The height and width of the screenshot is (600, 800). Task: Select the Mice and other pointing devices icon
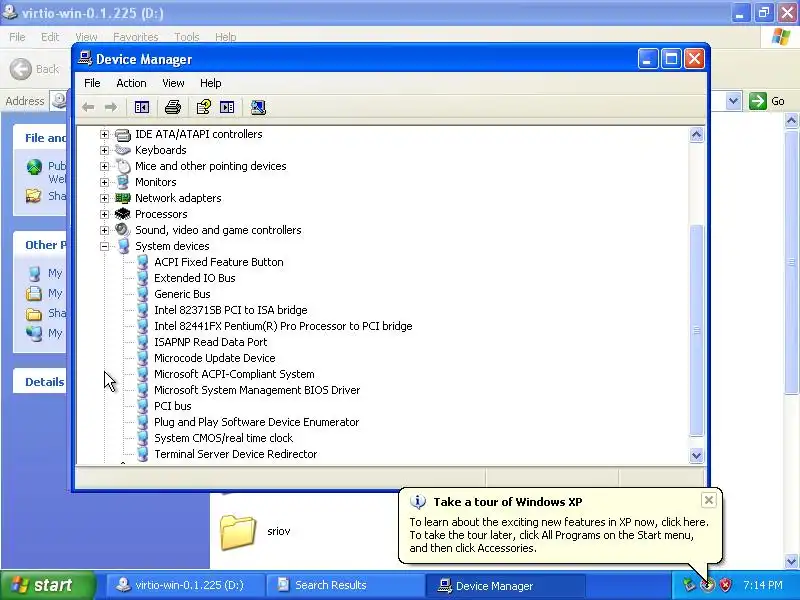point(123,166)
